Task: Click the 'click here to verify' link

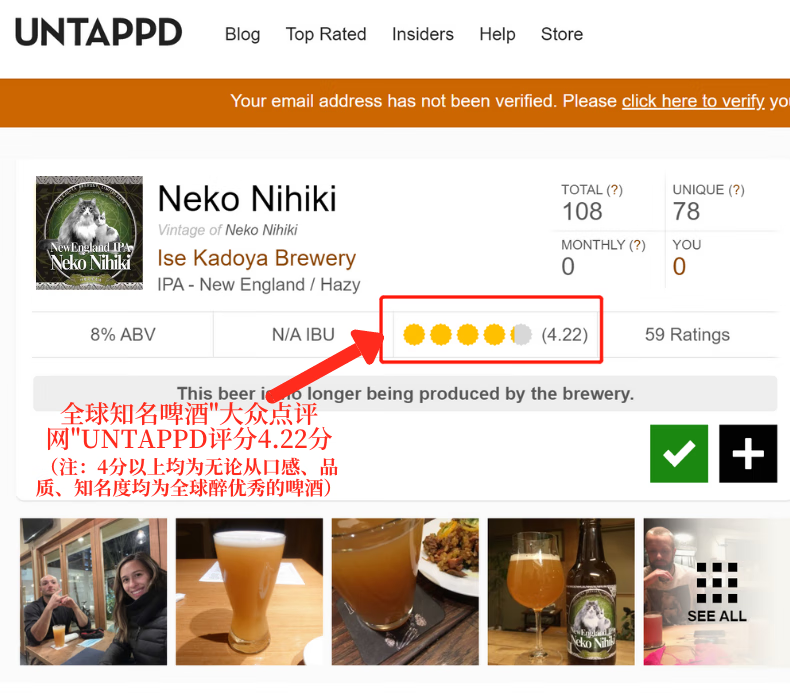Action: coord(693,101)
